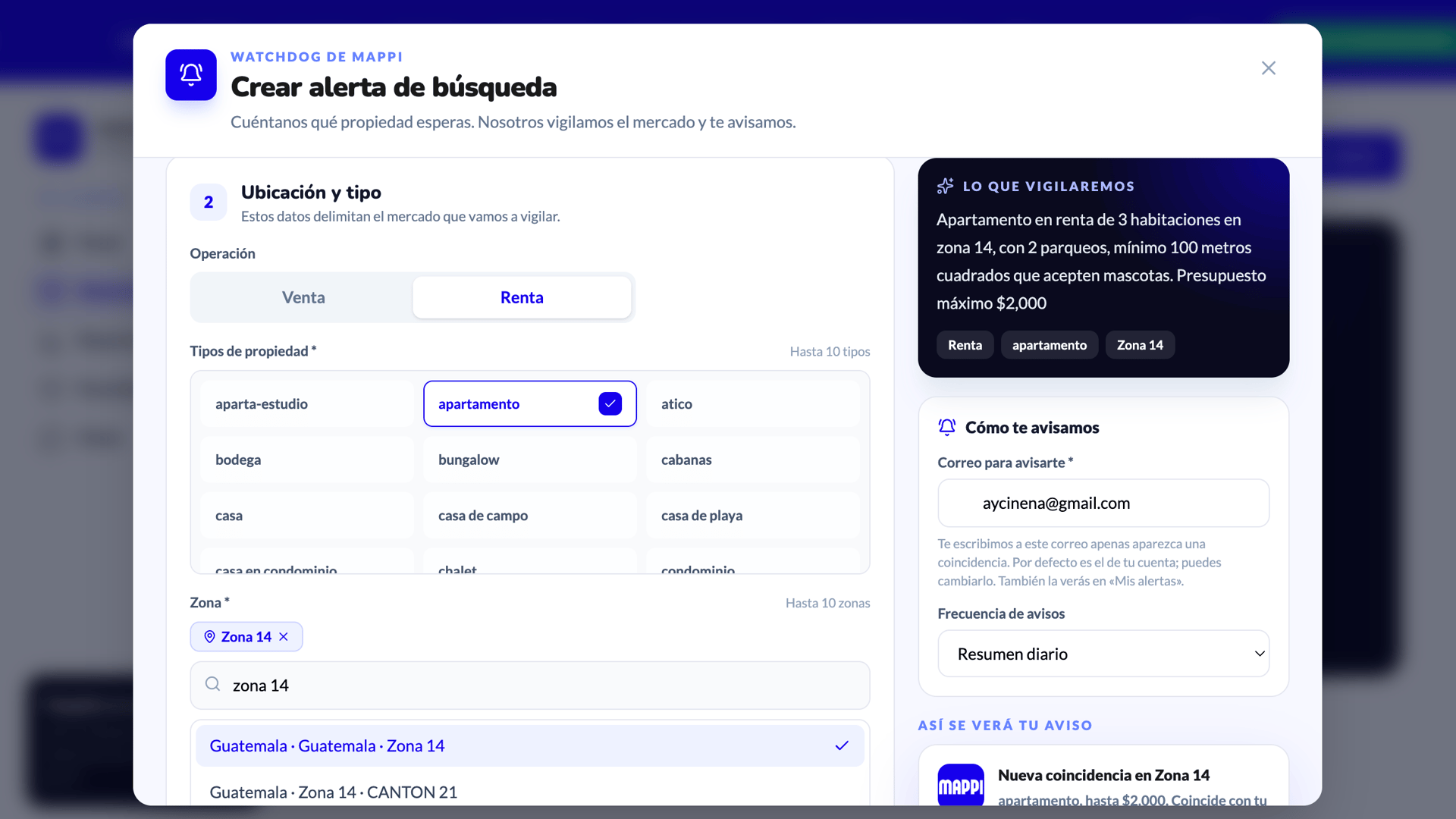Click the Ubicación y tipo section heading
Screen dimensions: 1456x819
click(x=311, y=193)
